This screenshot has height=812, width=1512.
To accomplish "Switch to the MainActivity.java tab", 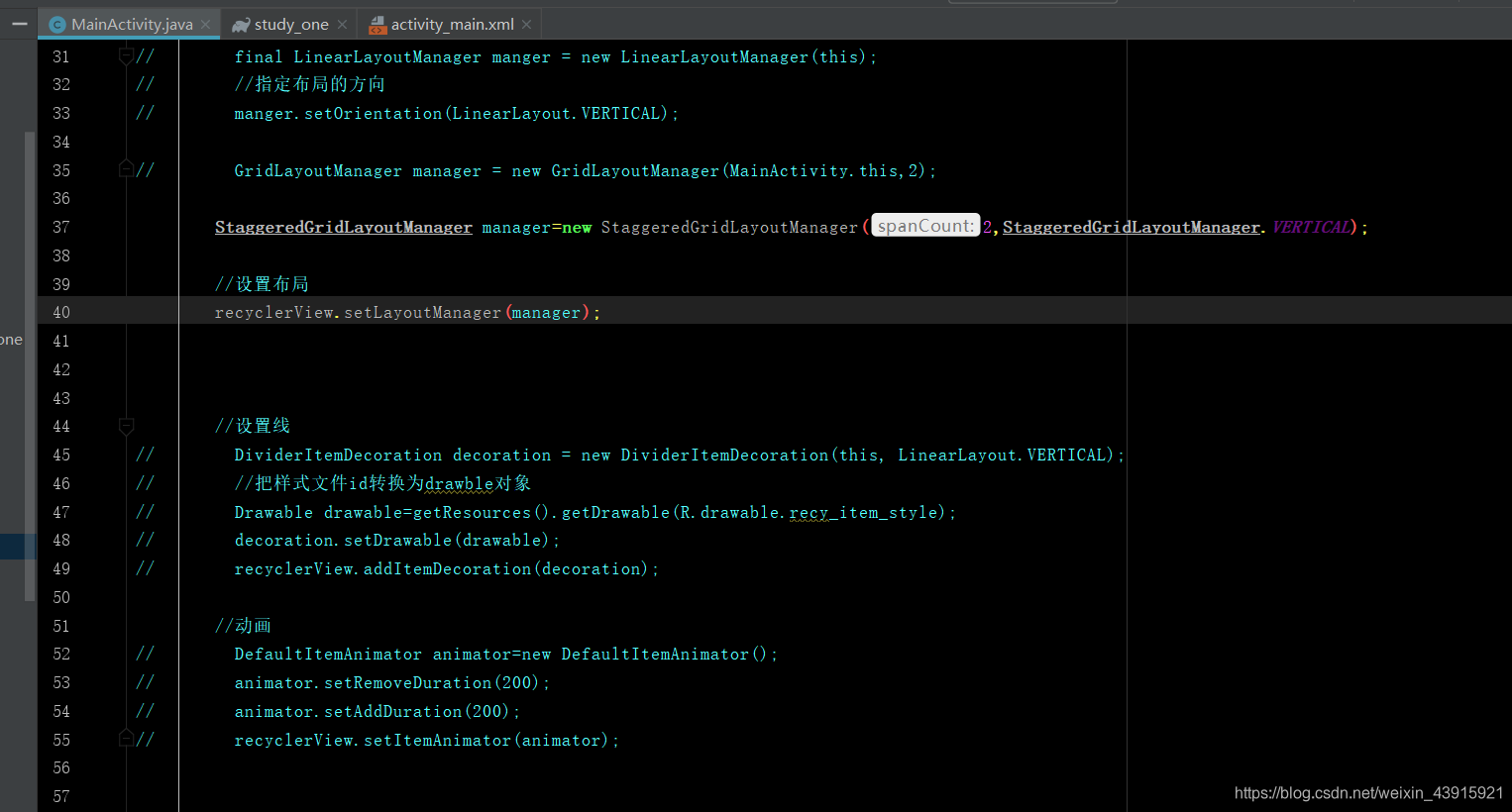I will 129,25.
